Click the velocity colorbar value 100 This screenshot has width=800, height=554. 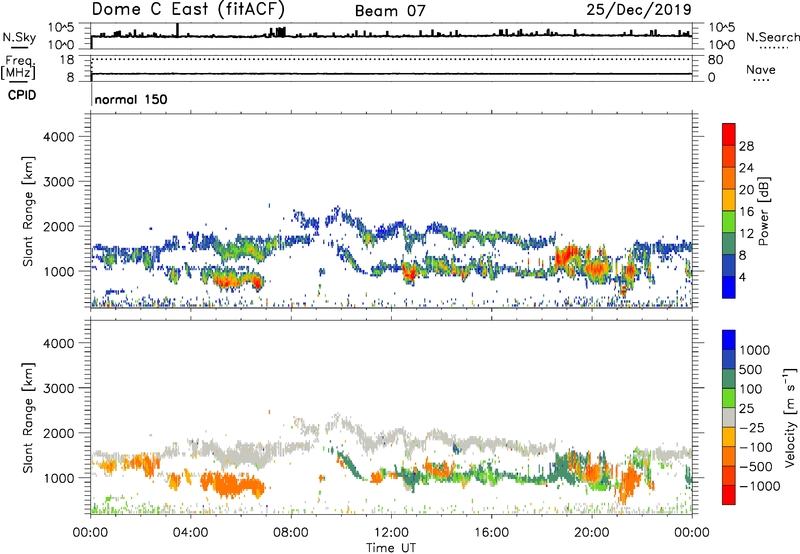point(751,389)
